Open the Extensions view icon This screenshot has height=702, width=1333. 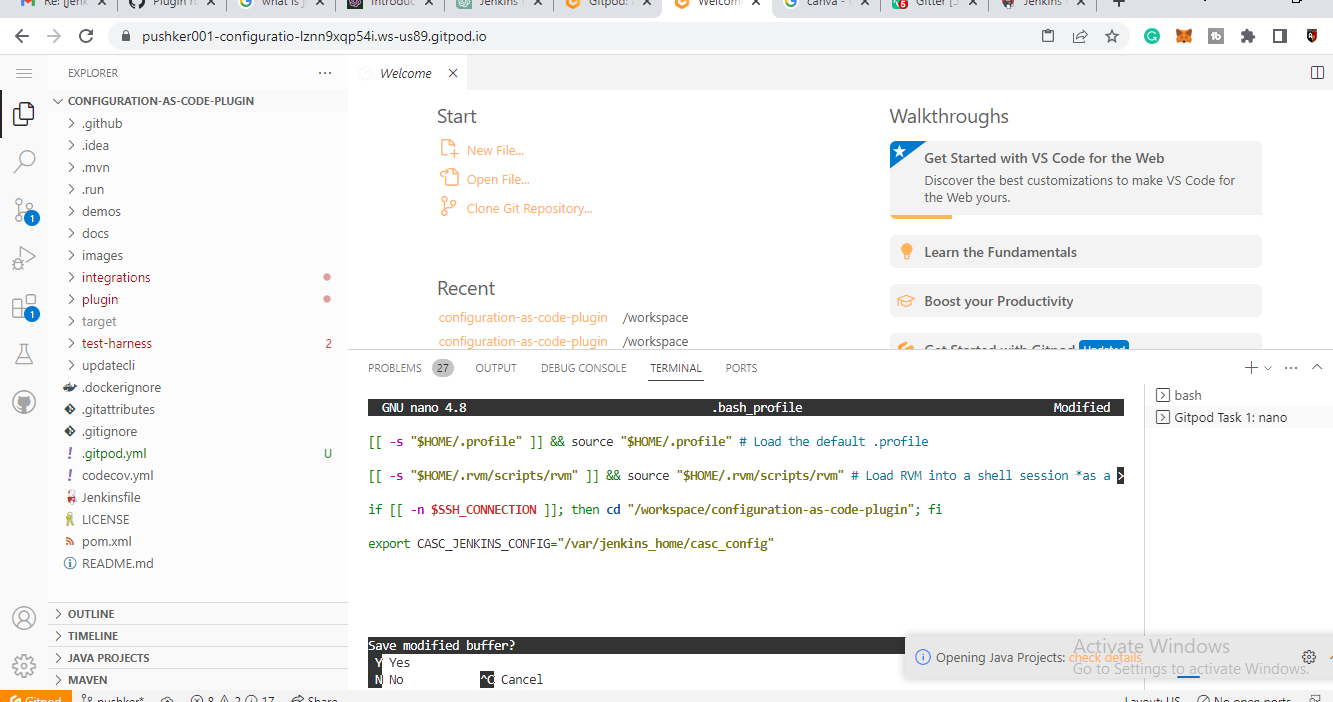tap(23, 305)
